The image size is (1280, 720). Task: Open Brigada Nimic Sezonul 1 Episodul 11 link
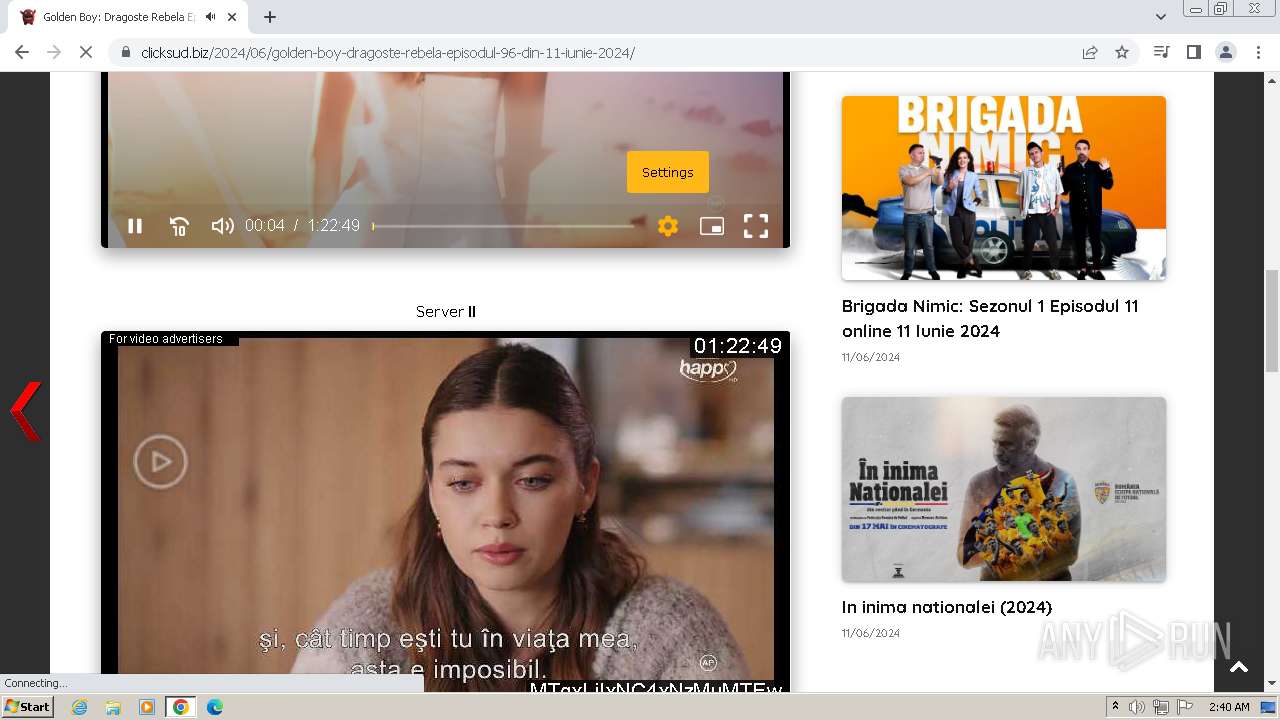tap(990, 318)
